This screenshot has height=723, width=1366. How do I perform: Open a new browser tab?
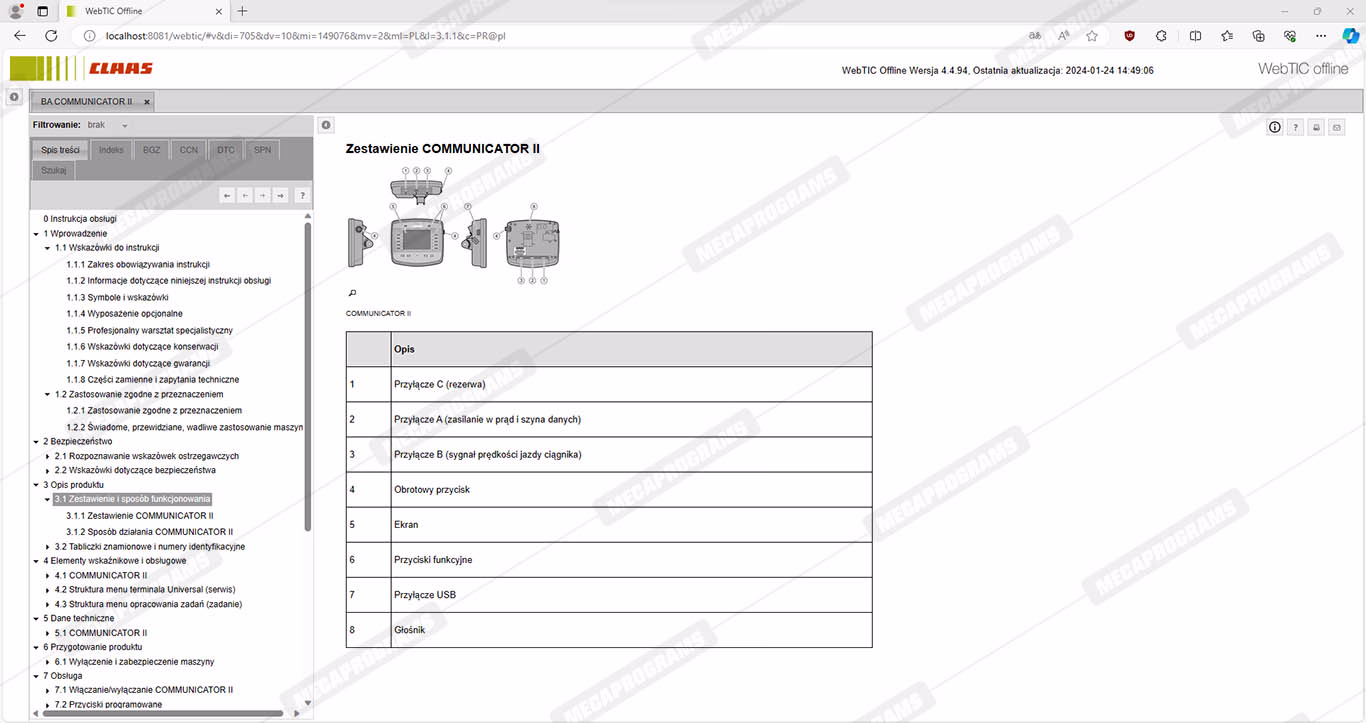(242, 11)
